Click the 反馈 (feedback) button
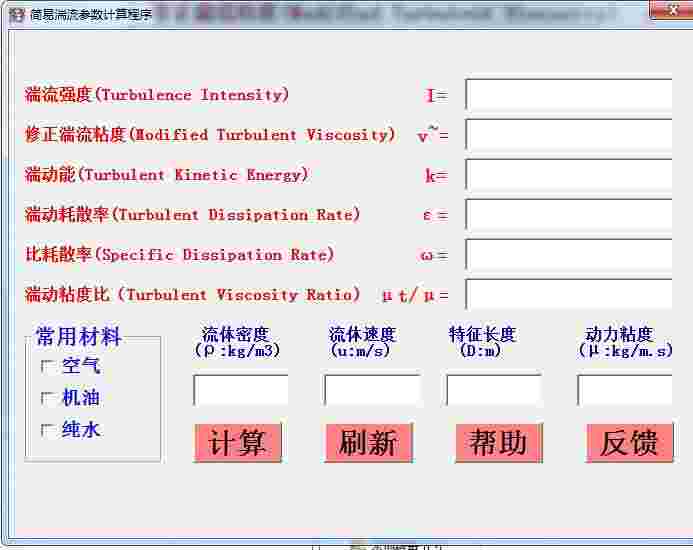693x550 pixels. pyautogui.click(x=630, y=443)
